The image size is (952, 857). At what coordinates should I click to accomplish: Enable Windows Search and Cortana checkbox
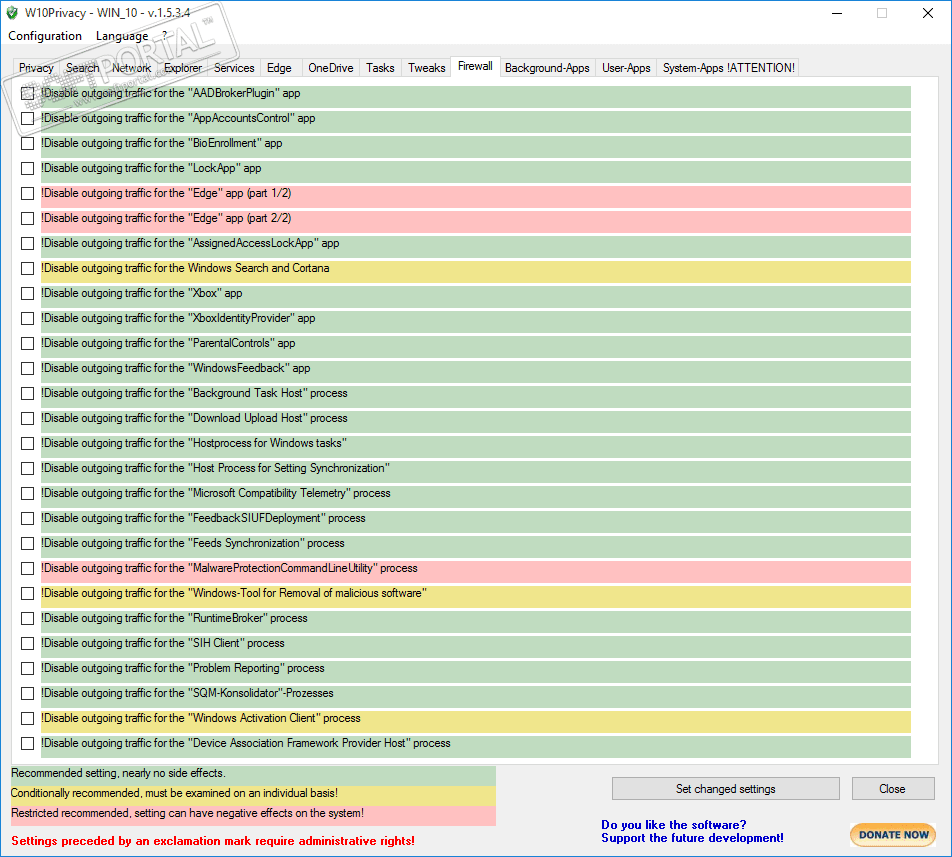pos(27,268)
